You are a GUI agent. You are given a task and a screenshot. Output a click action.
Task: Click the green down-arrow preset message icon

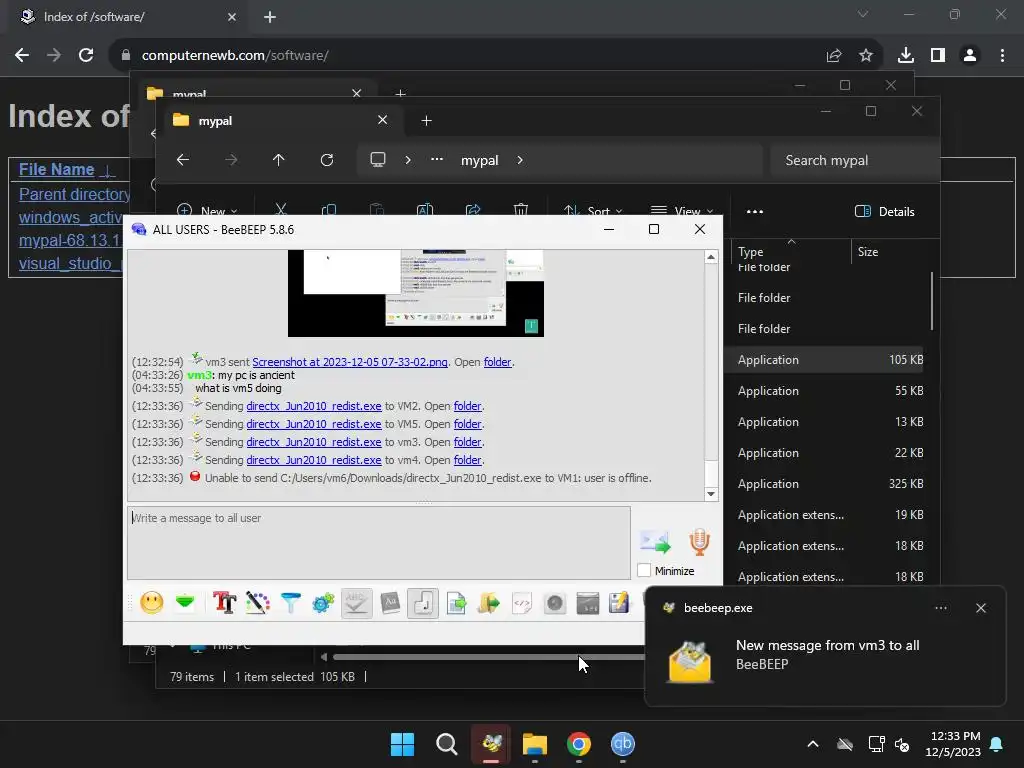pyautogui.click(x=185, y=602)
